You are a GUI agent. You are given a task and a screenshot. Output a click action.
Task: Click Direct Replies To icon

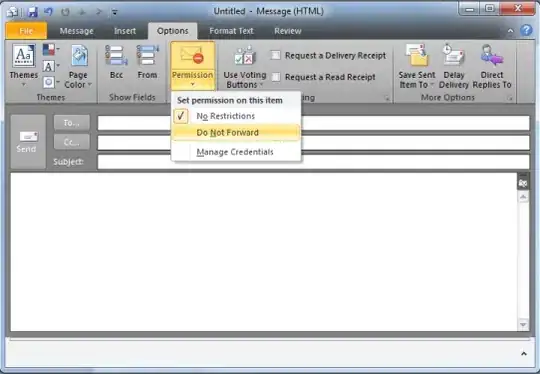(x=492, y=66)
